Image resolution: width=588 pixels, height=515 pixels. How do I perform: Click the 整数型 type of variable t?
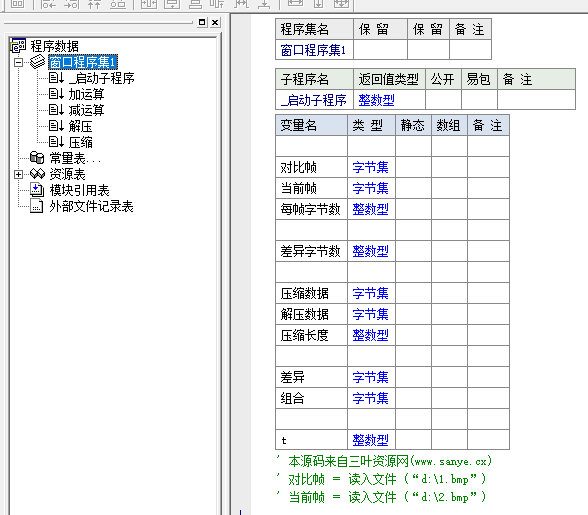[370, 440]
